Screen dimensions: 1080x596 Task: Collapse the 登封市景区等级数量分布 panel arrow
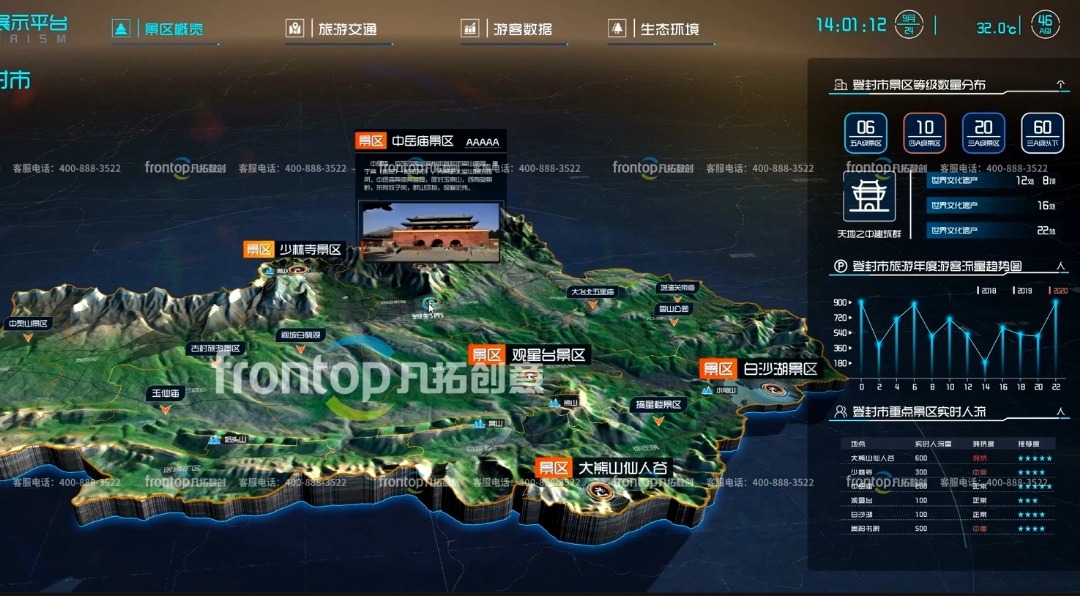[1059, 86]
